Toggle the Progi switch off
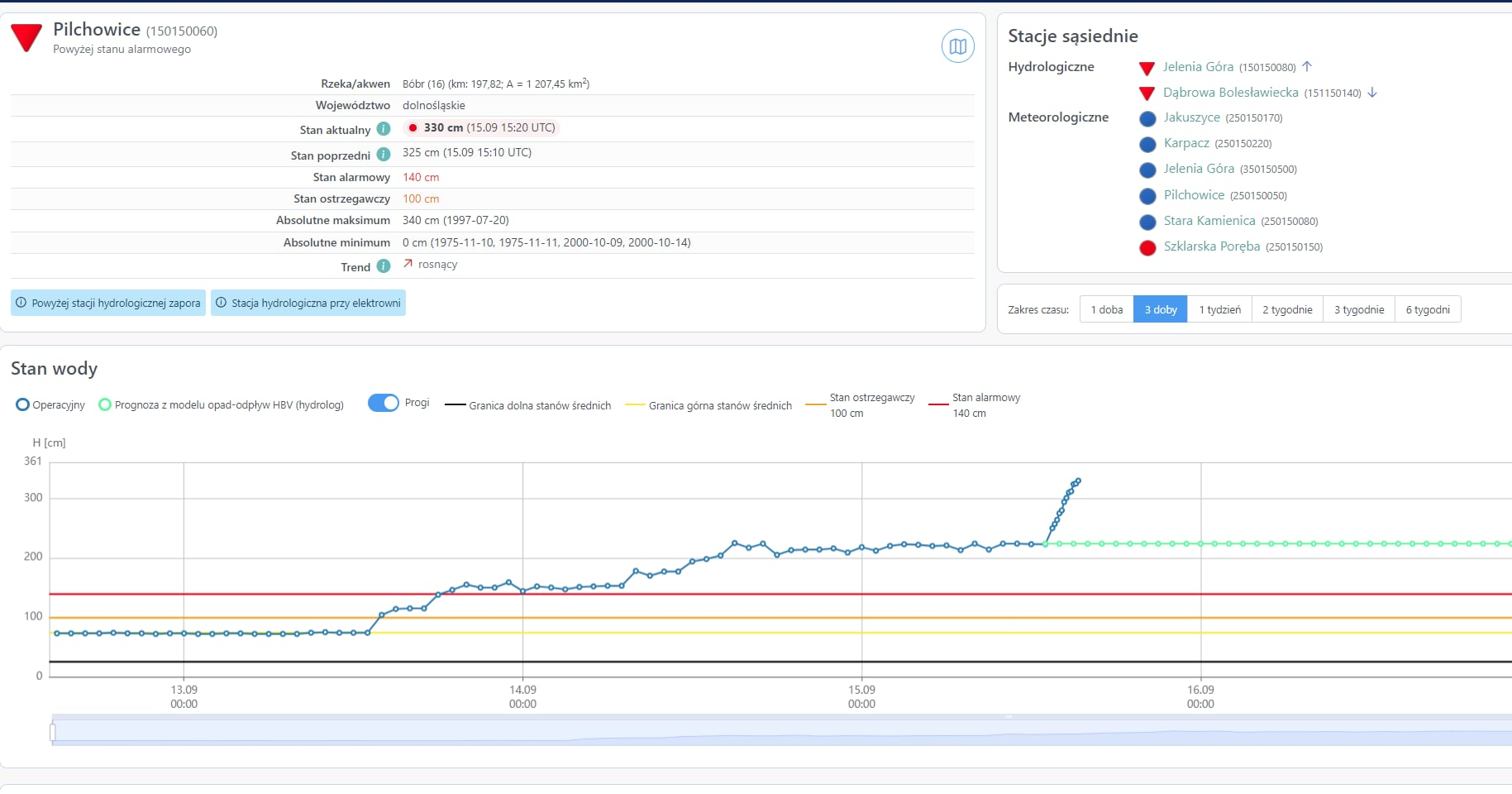Screen dimensions: 1512x794 383,403
